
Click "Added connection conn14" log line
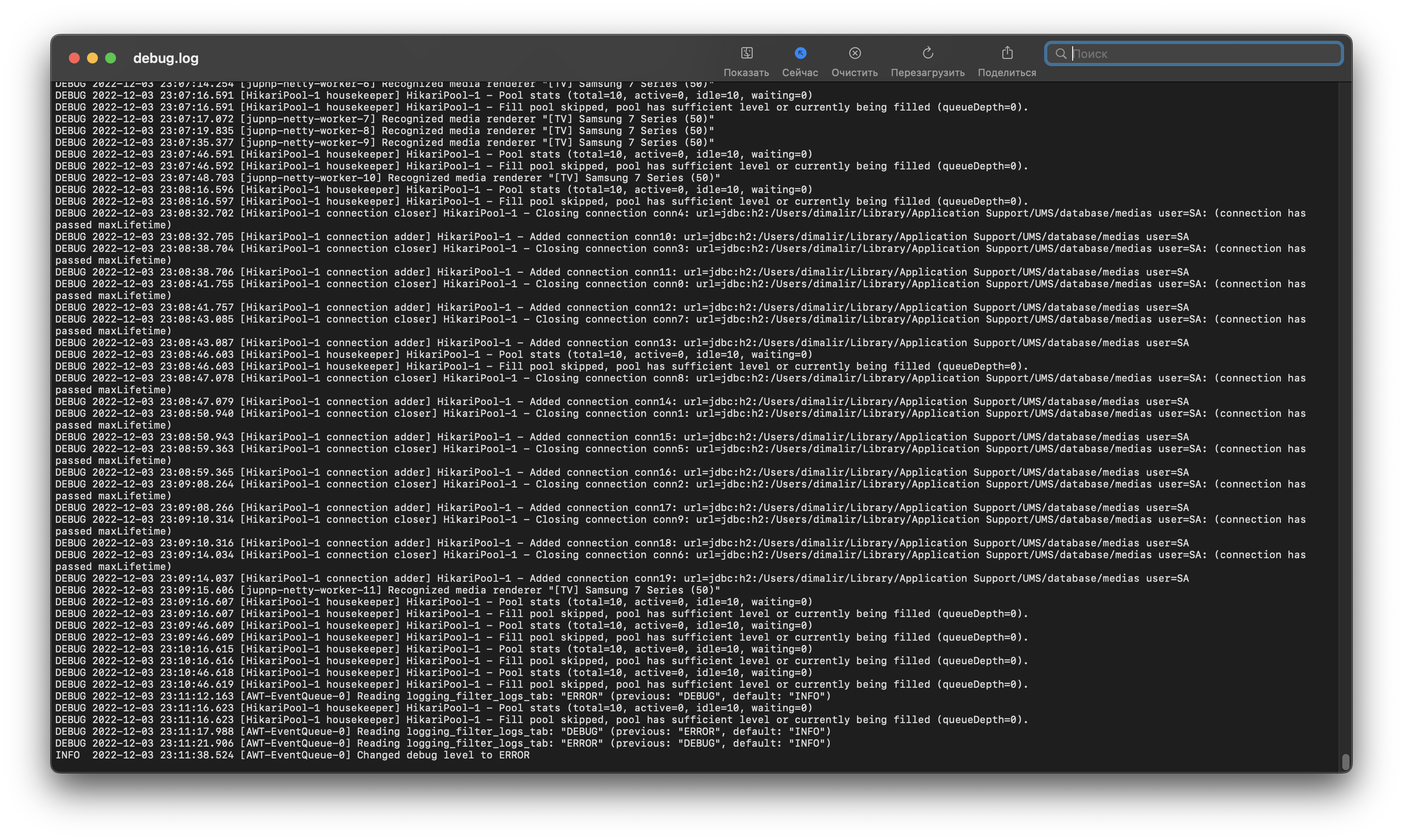[x=622, y=402]
